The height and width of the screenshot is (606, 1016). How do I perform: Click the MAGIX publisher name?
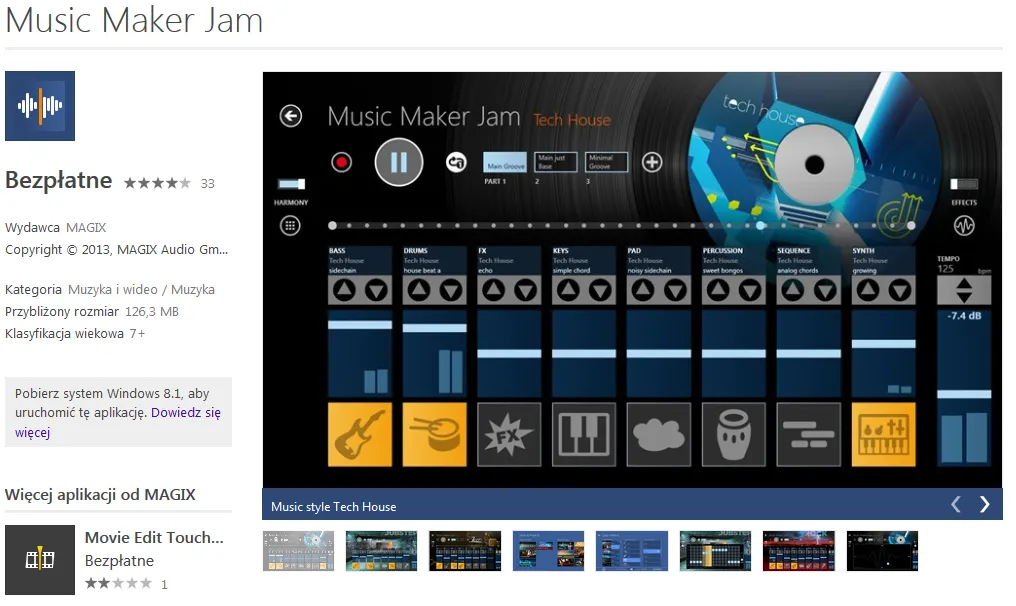click(86, 227)
